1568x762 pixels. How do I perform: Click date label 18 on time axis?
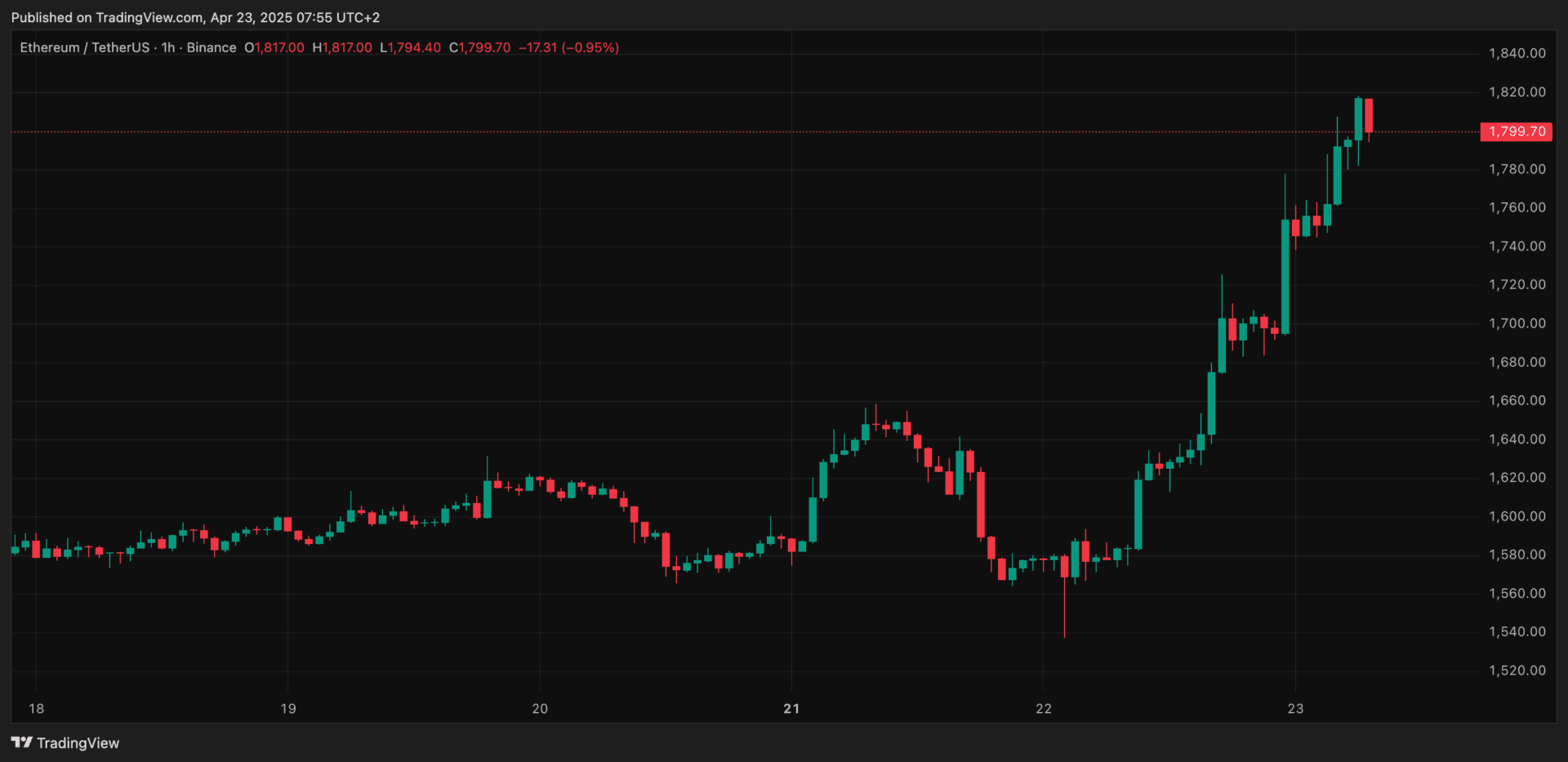(x=37, y=708)
